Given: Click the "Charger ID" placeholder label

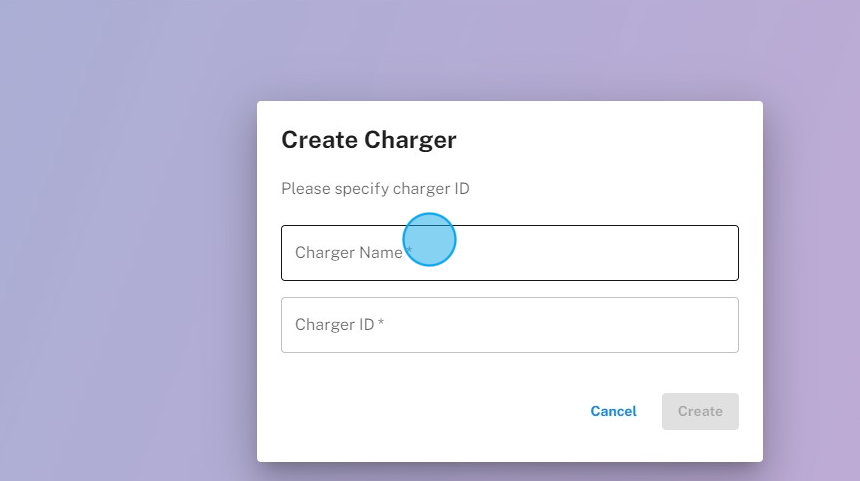Looking at the screenshot, I should click(x=334, y=325).
